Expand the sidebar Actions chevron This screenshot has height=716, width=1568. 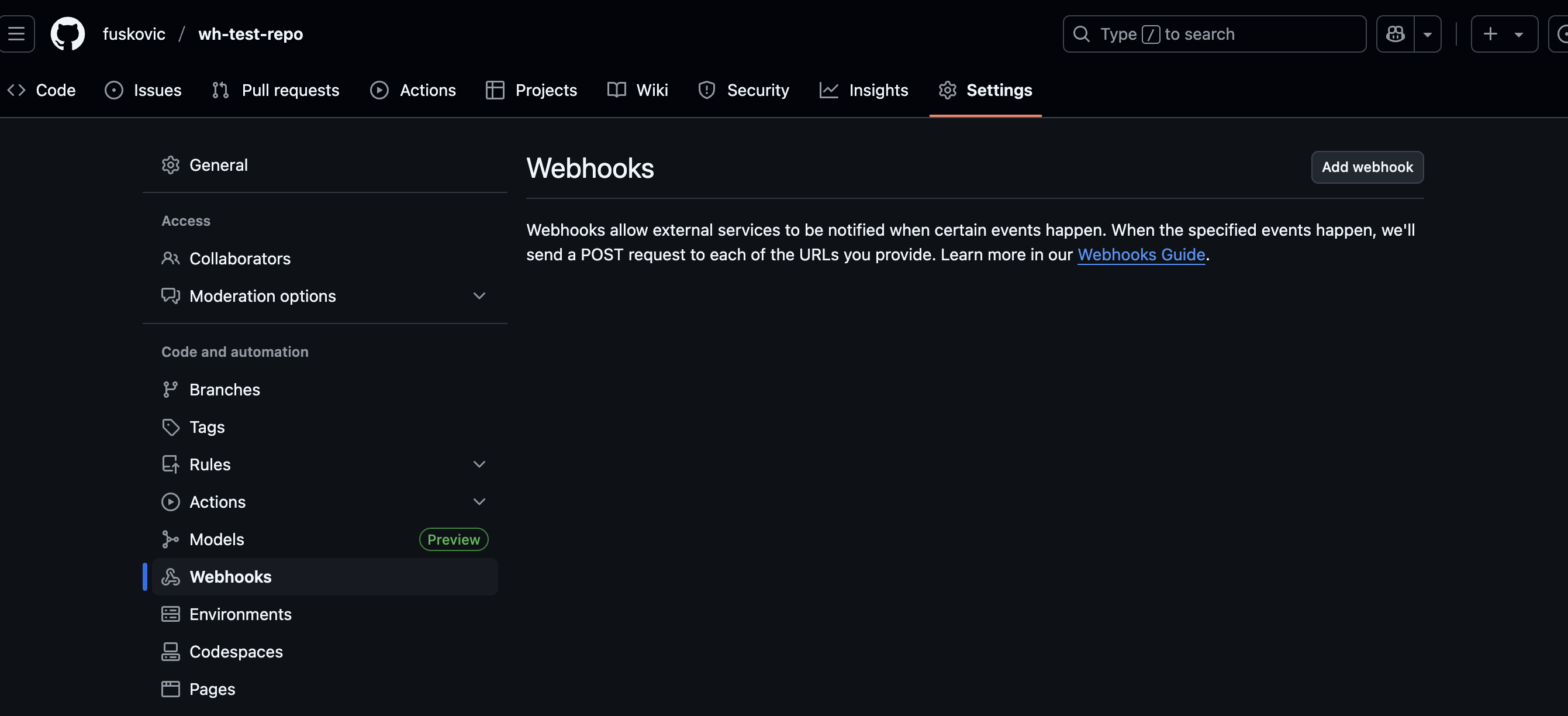[479, 502]
